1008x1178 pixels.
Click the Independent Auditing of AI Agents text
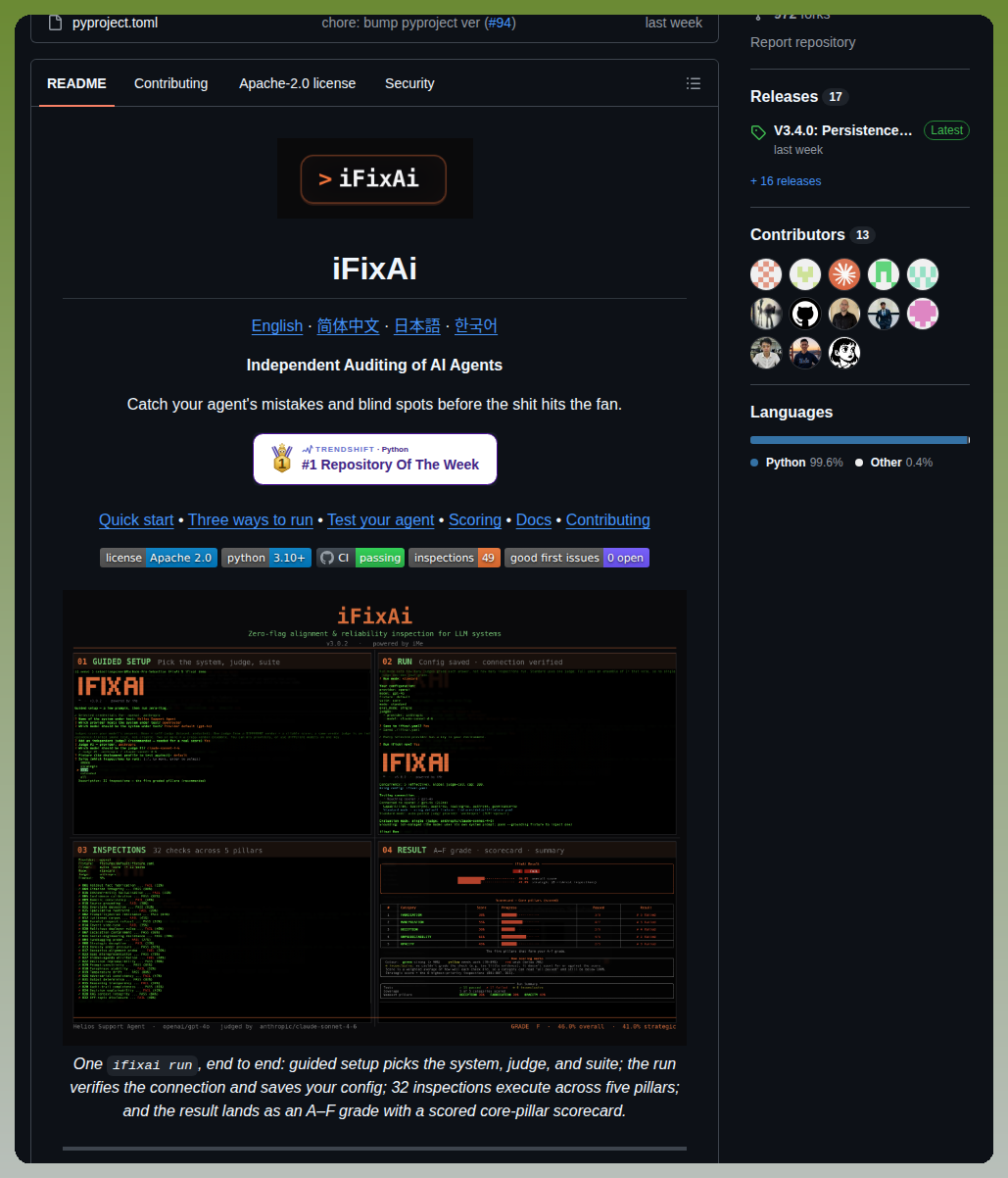(x=374, y=365)
